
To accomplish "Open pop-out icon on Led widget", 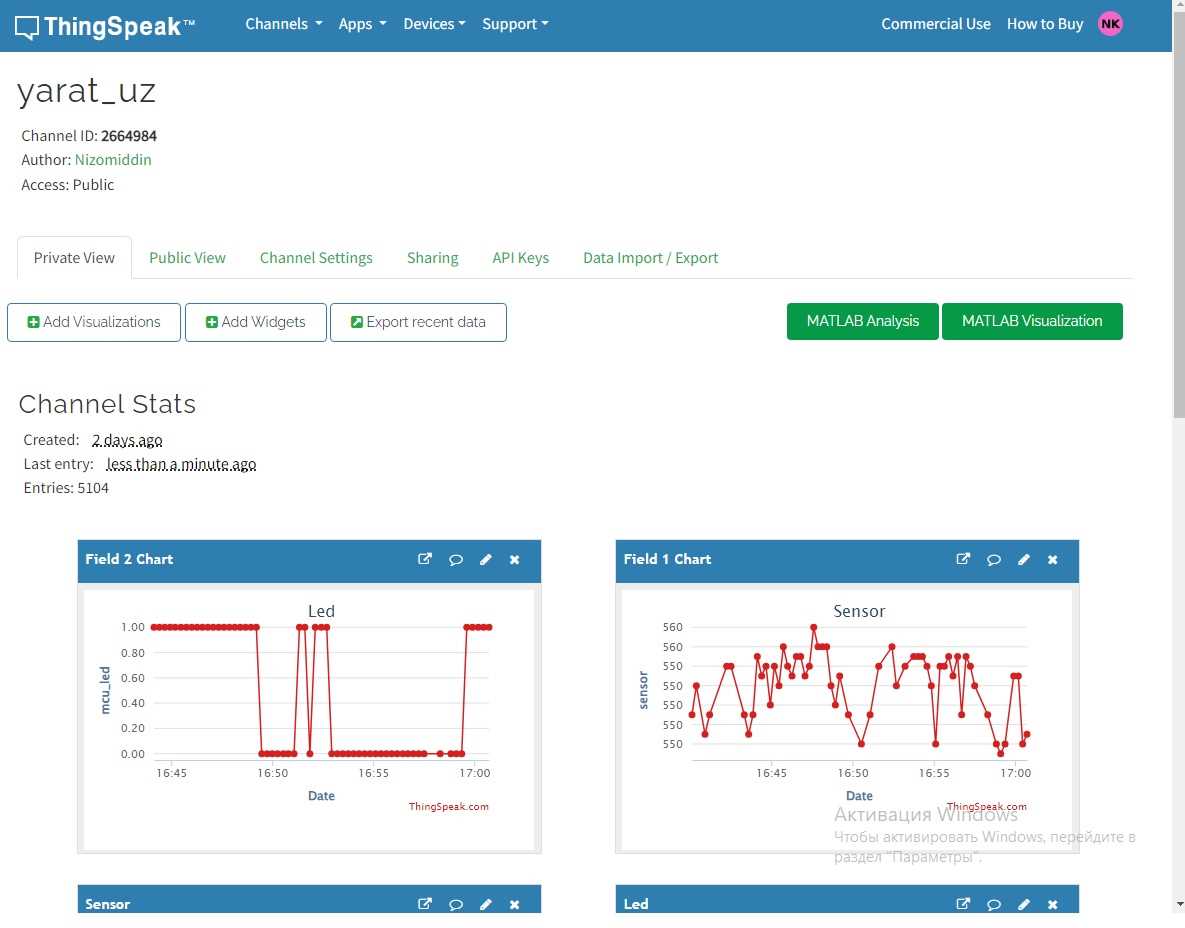I will pyautogui.click(x=963, y=904).
